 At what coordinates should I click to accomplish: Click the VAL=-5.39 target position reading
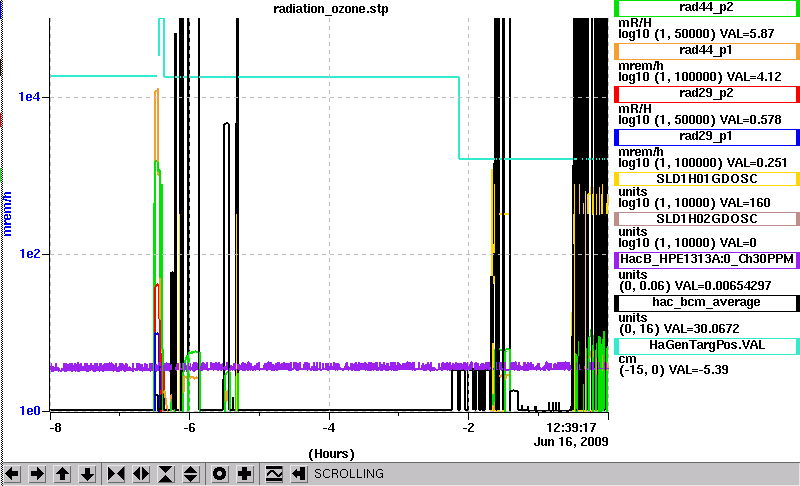point(698,370)
